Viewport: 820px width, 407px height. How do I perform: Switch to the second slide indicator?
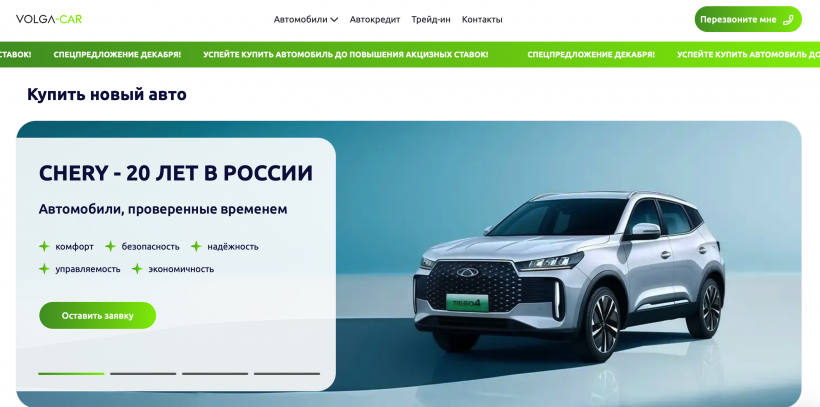143,374
